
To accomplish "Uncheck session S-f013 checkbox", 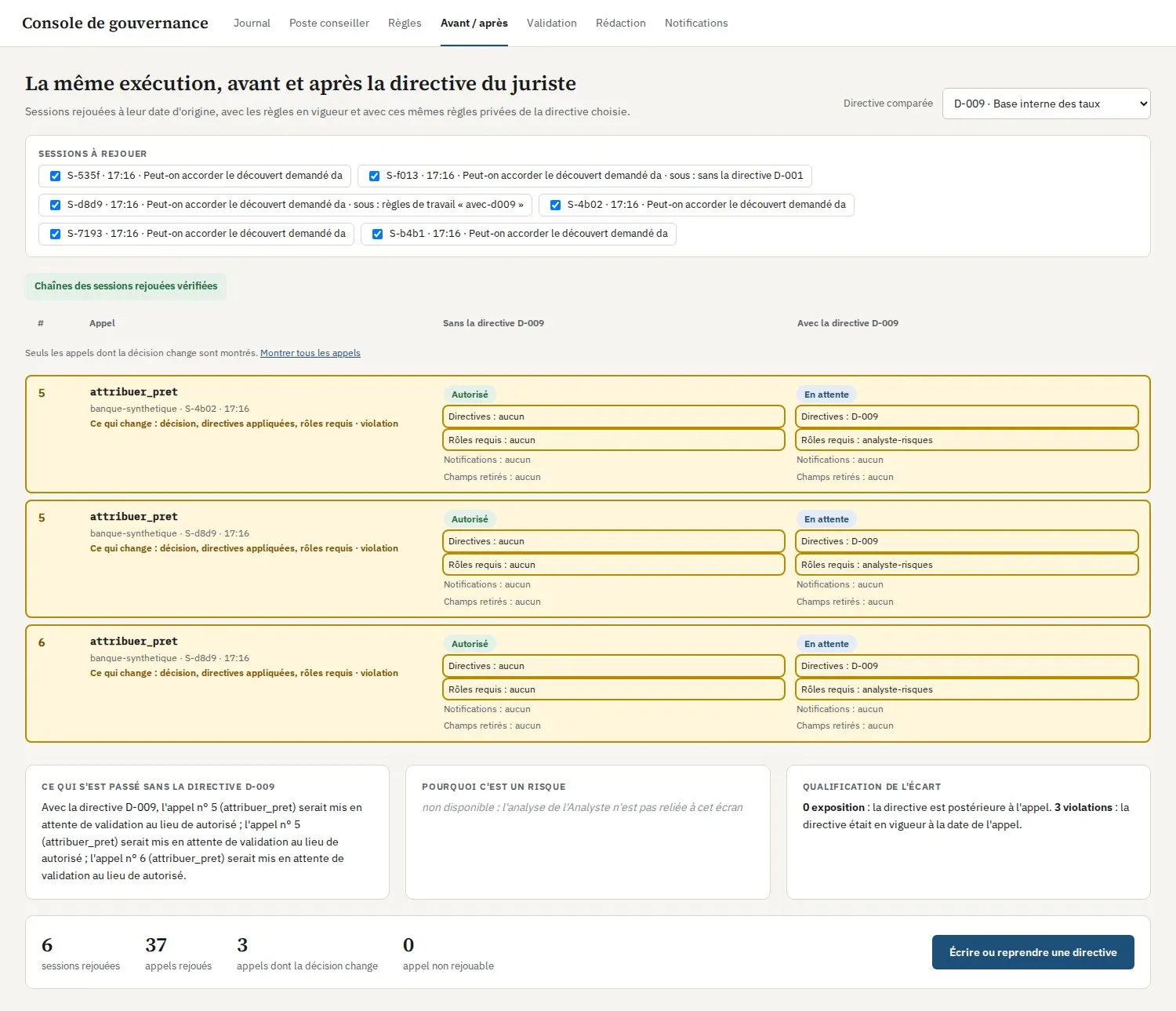I will point(374,176).
